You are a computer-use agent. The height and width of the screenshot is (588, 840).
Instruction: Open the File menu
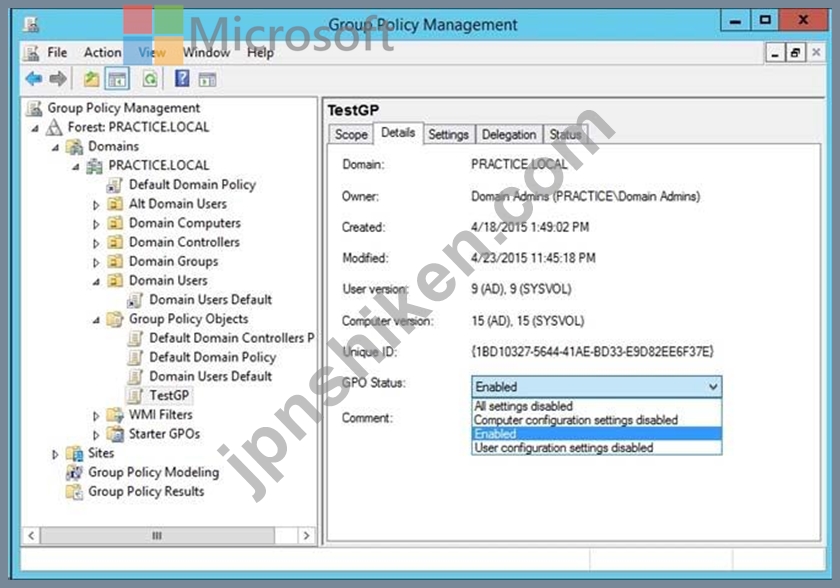point(57,52)
